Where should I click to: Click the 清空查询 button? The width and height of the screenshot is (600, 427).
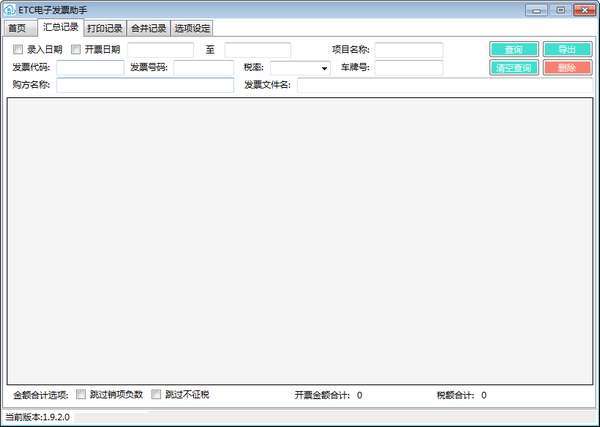(x=514, y=68)
